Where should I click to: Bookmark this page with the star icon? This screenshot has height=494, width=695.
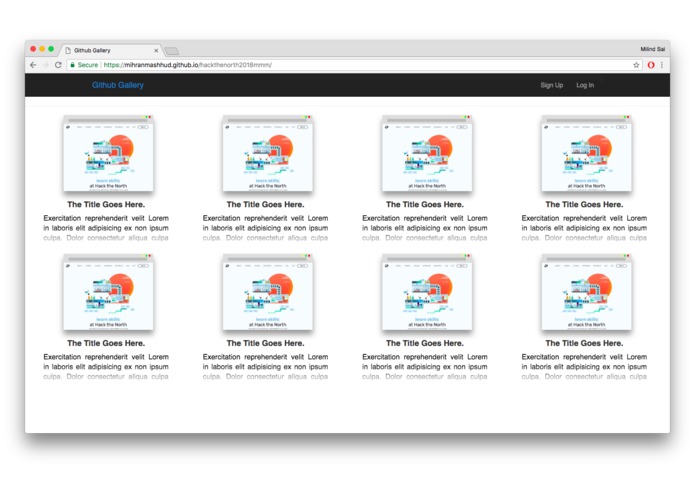[636, 65]
